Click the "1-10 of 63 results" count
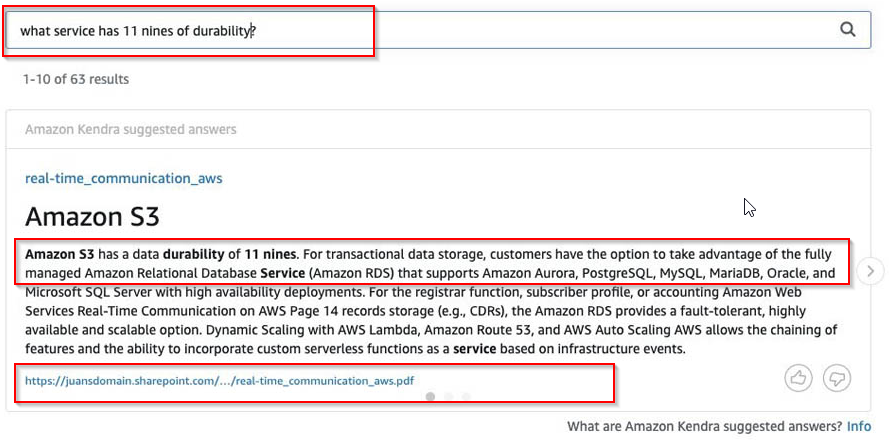 pos(76,78)
